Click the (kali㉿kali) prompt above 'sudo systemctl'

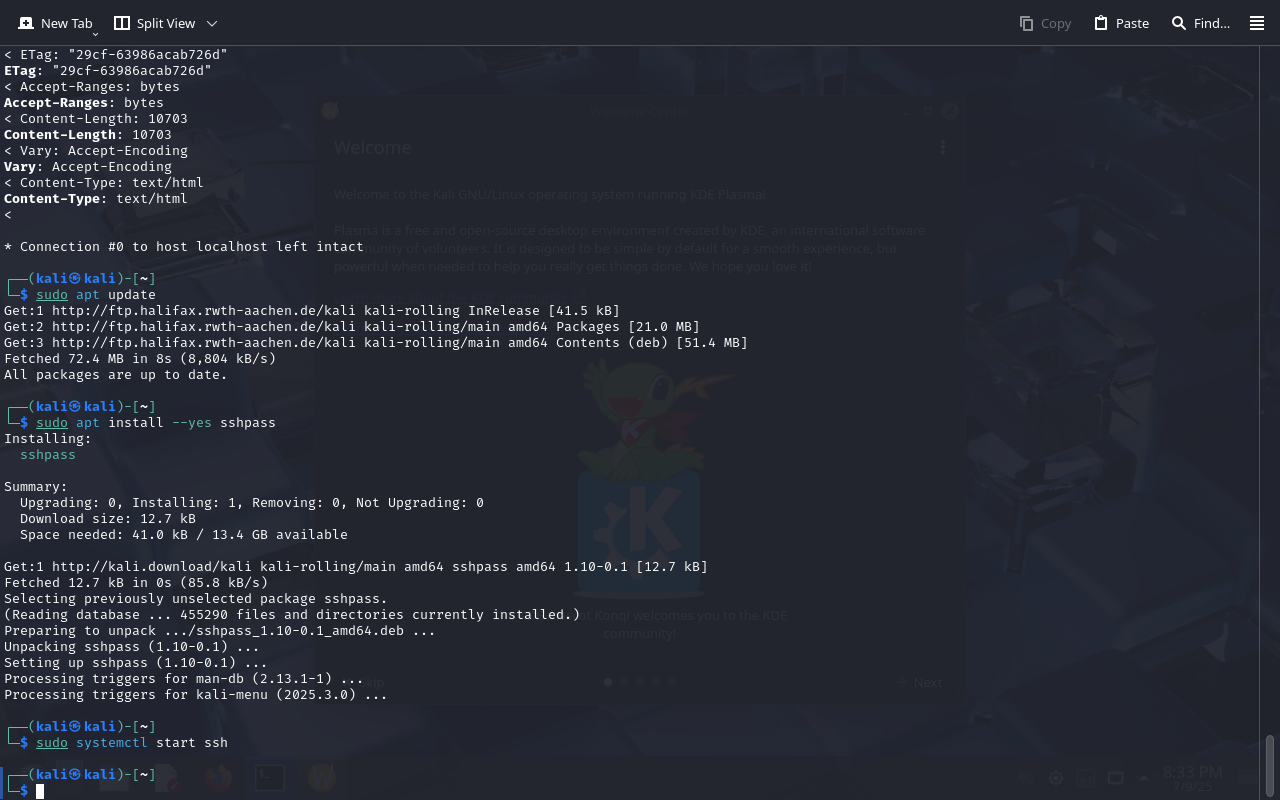click(80, 727)
